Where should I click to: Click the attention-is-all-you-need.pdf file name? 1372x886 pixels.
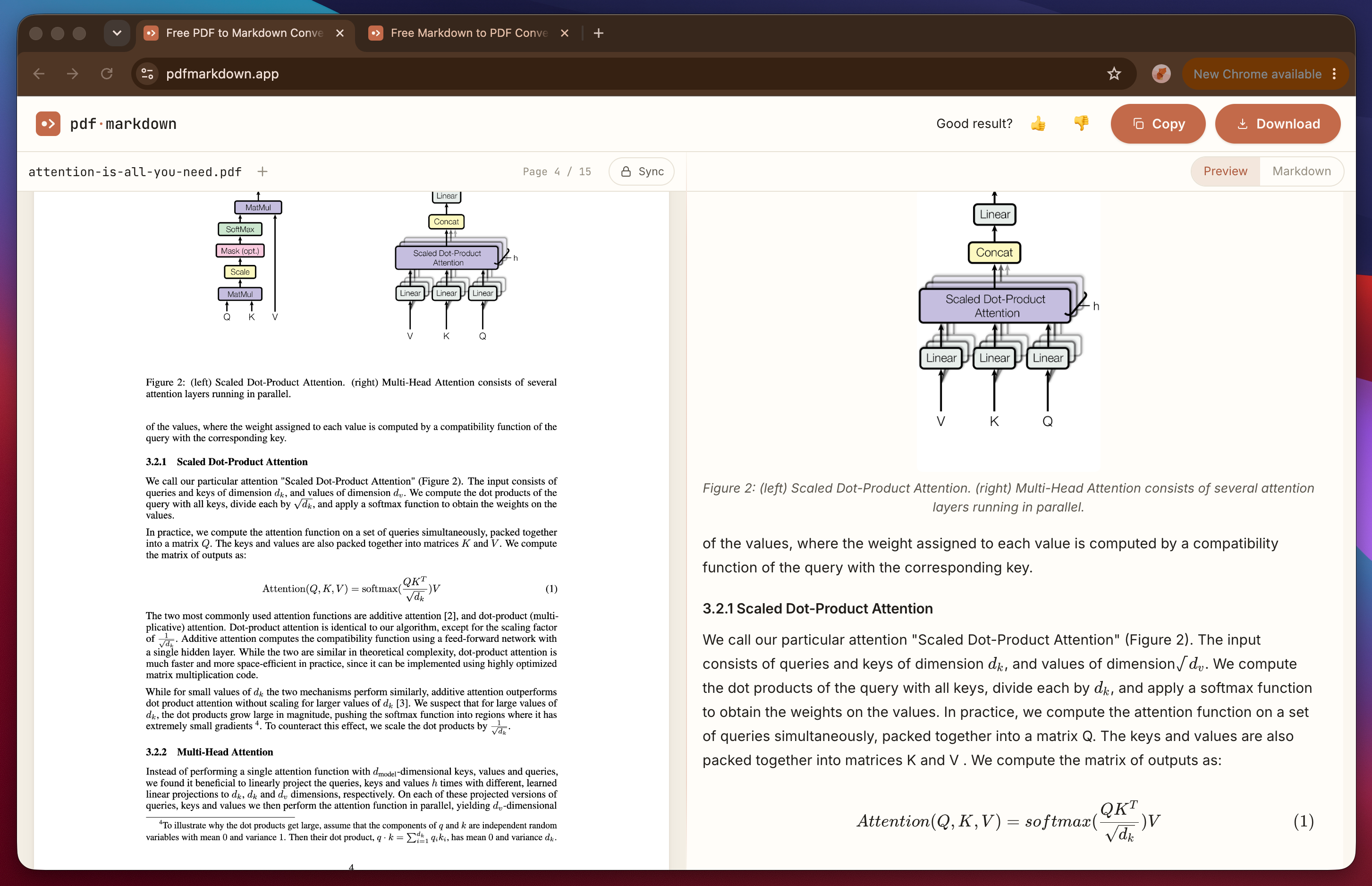coord(135,171)
